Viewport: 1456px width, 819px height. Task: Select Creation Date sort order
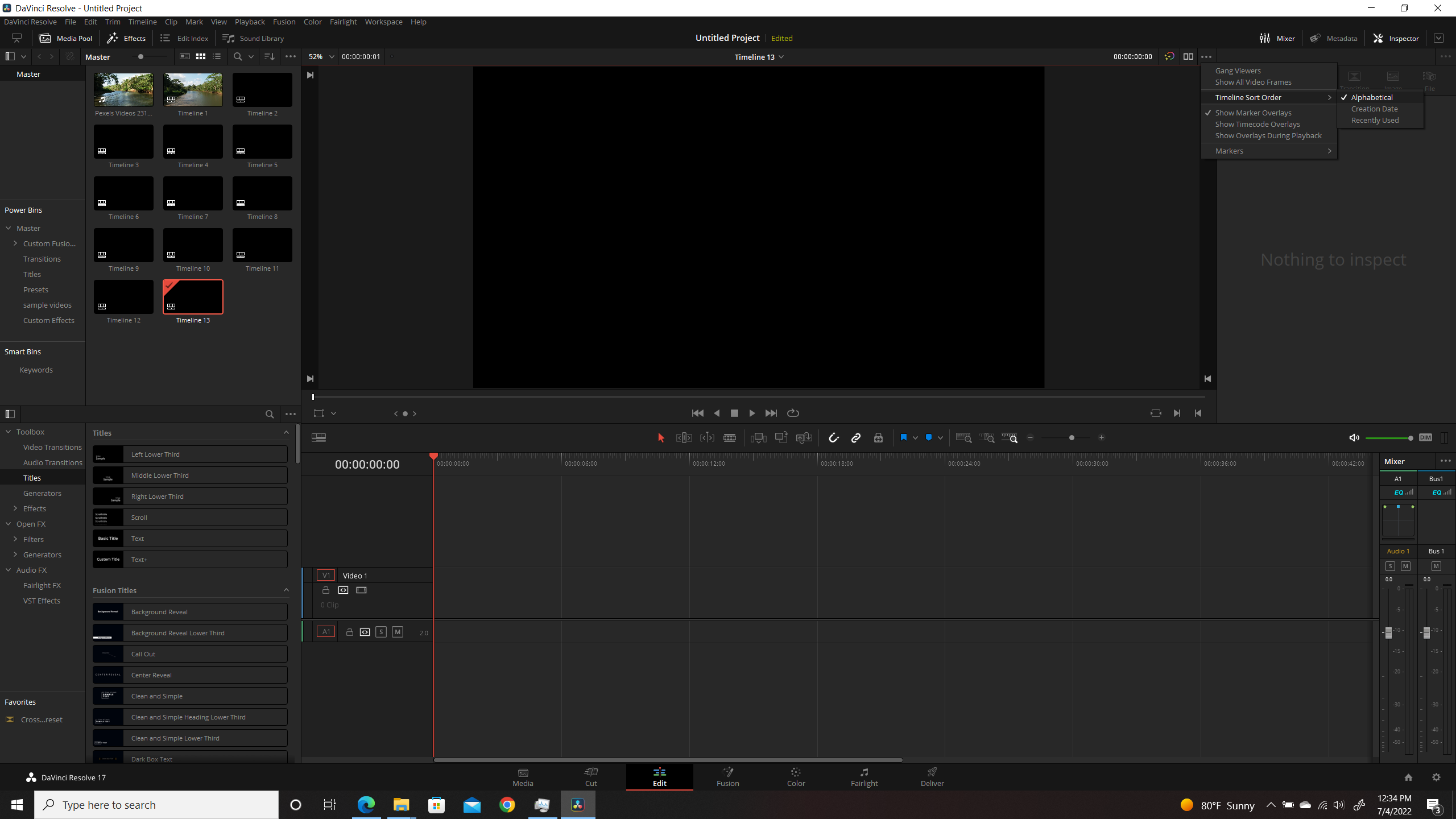[x=1374, y=109]
